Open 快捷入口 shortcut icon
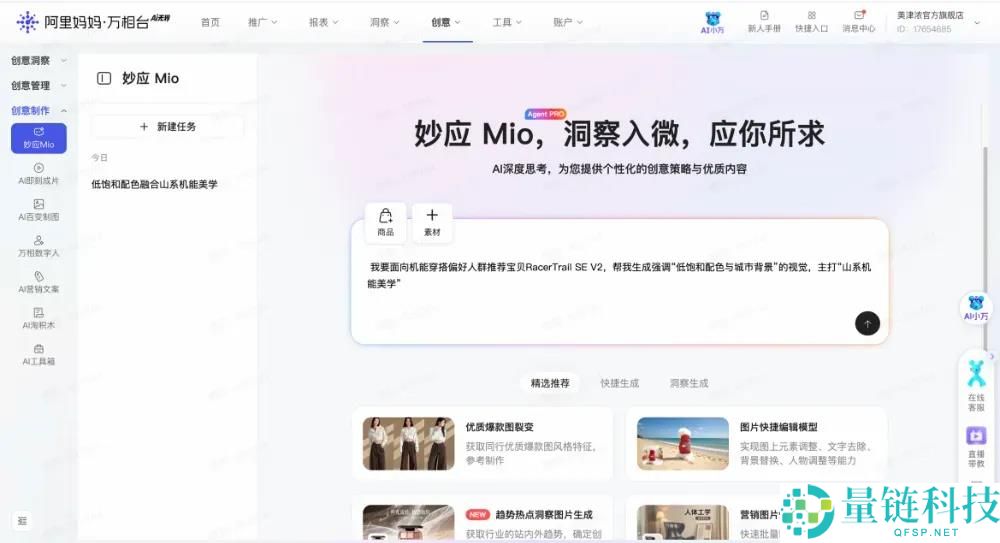This screenshot has width=1000, height=543. click(x=811, y=22)
